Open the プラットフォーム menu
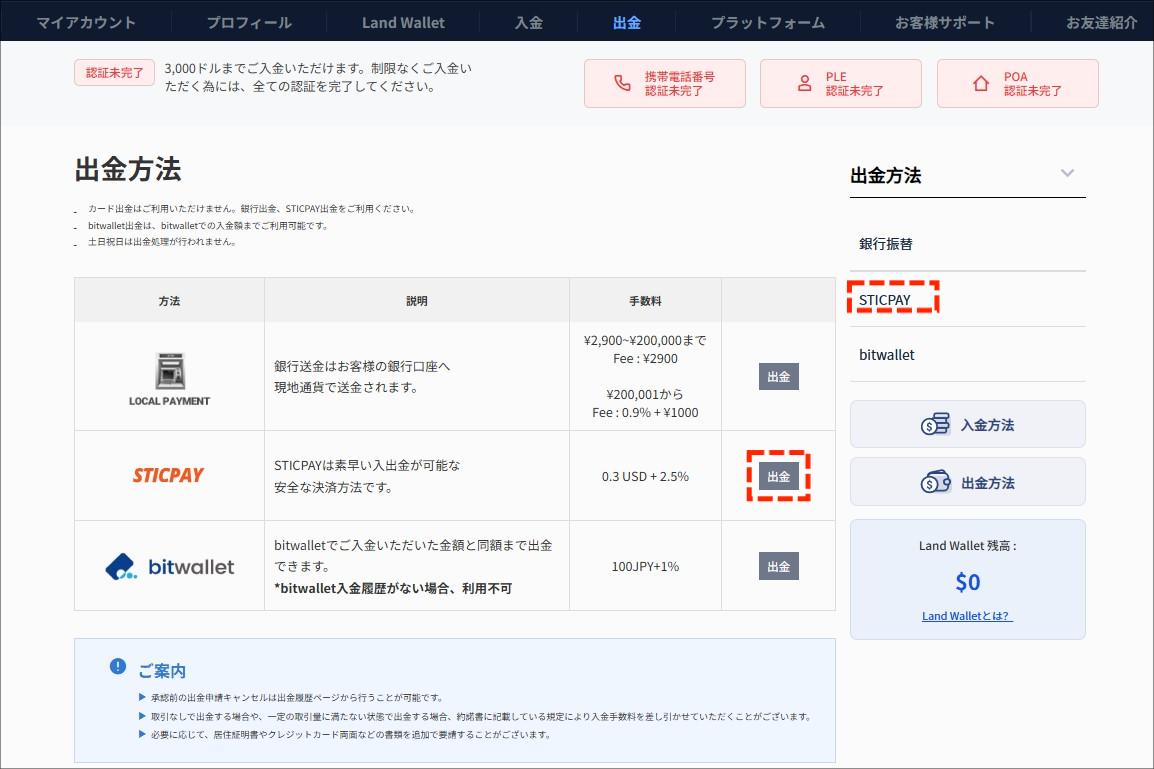1154x769 pixels. click(x=769, y=20)
